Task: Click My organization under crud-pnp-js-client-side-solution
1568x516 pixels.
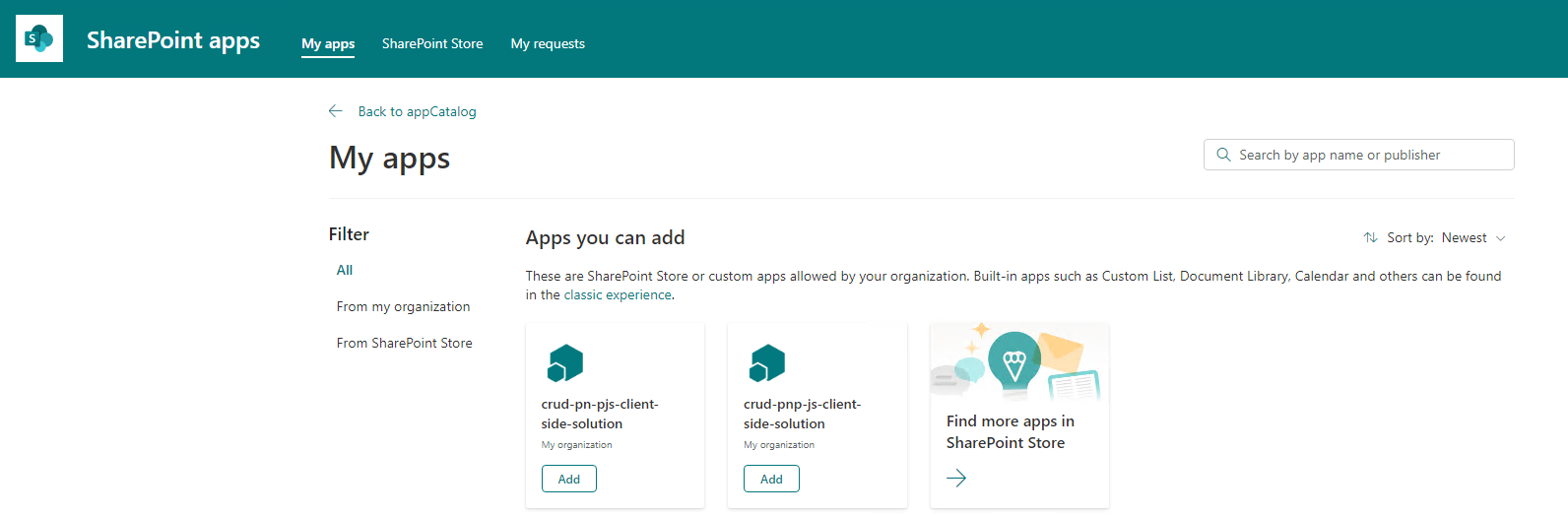Action: [x=779, y=445]
